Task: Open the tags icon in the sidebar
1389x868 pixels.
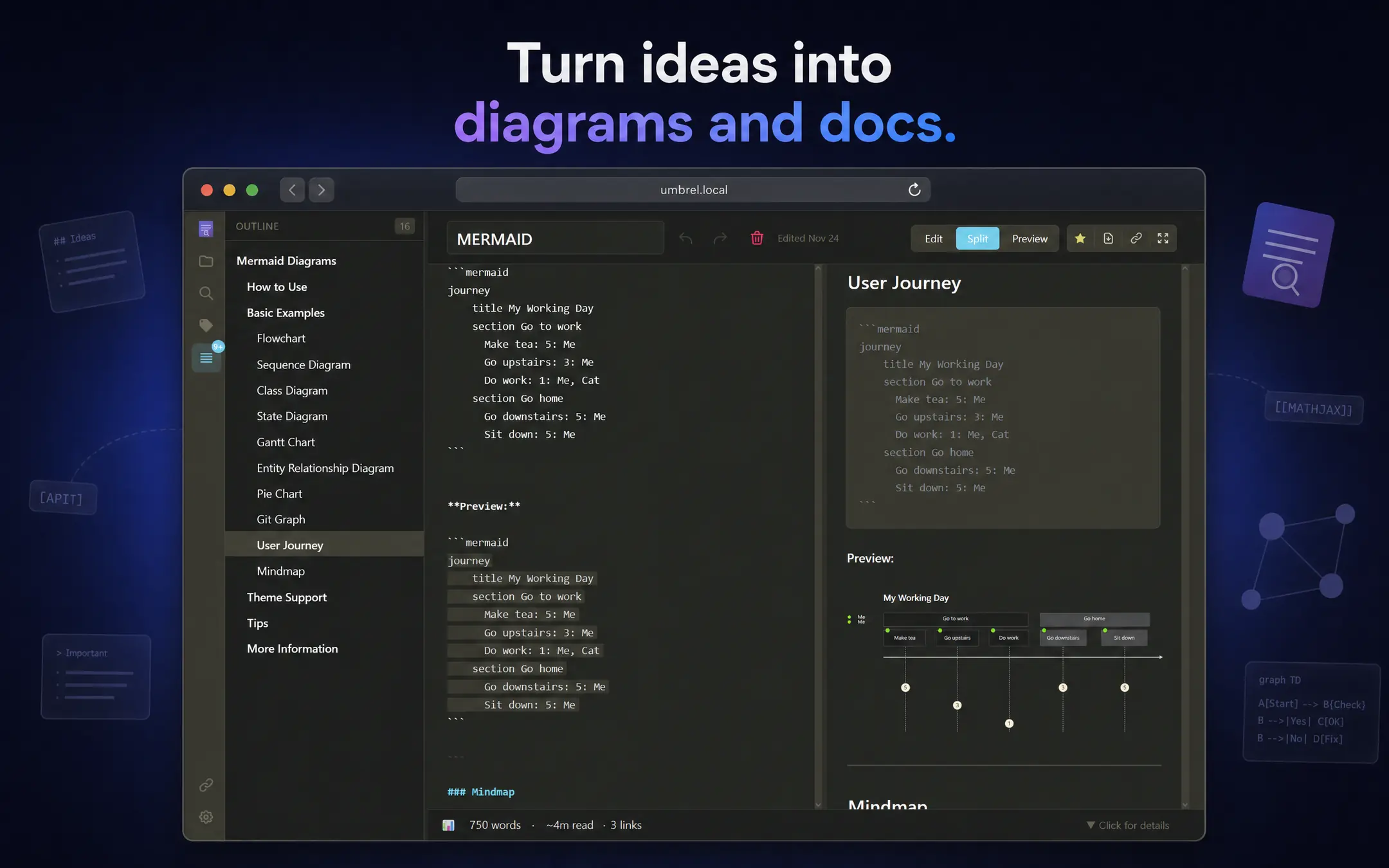Action: pos(206,325)
